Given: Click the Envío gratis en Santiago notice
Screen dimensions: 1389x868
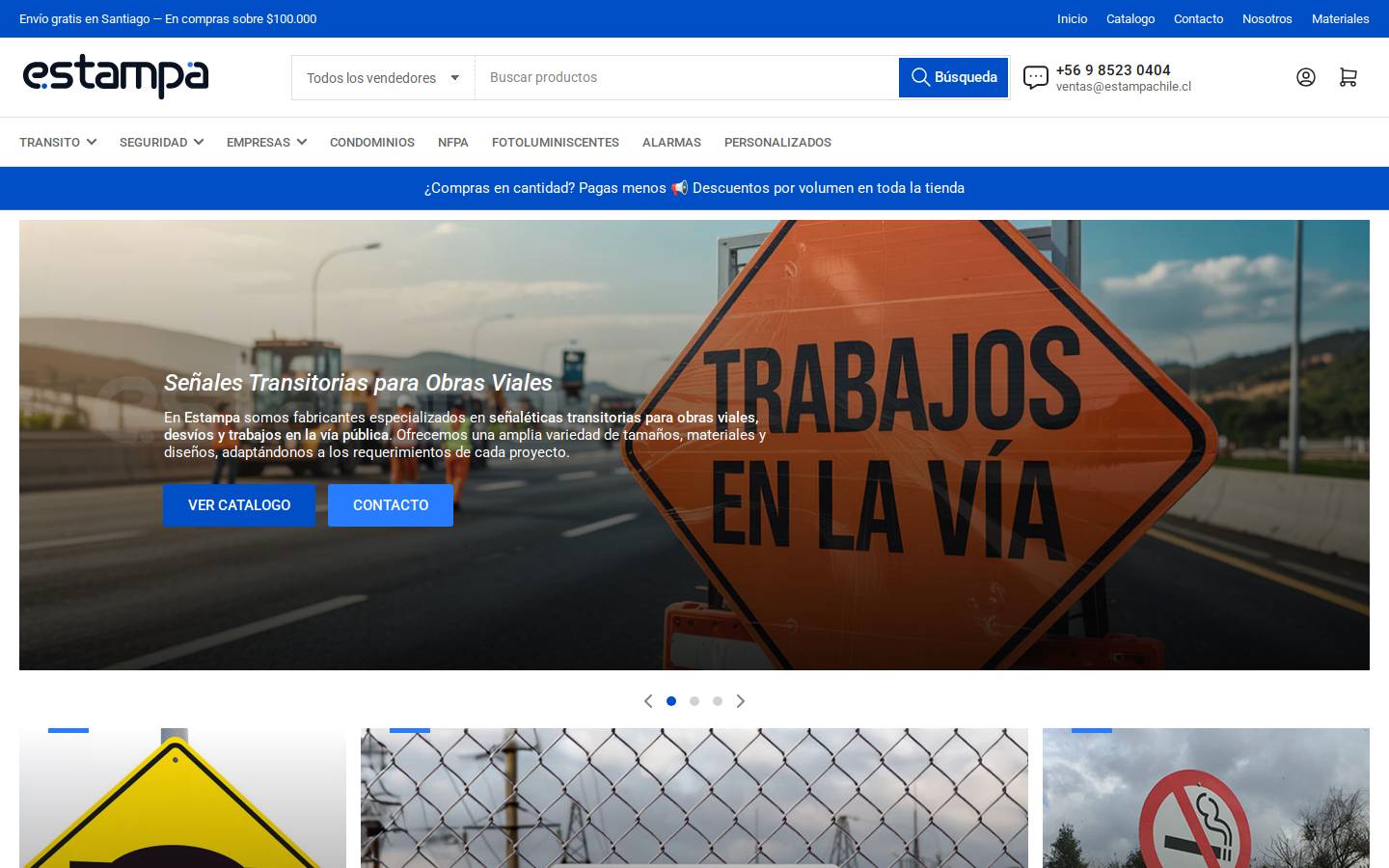Looking at the screenshot, I should point(168,18).
